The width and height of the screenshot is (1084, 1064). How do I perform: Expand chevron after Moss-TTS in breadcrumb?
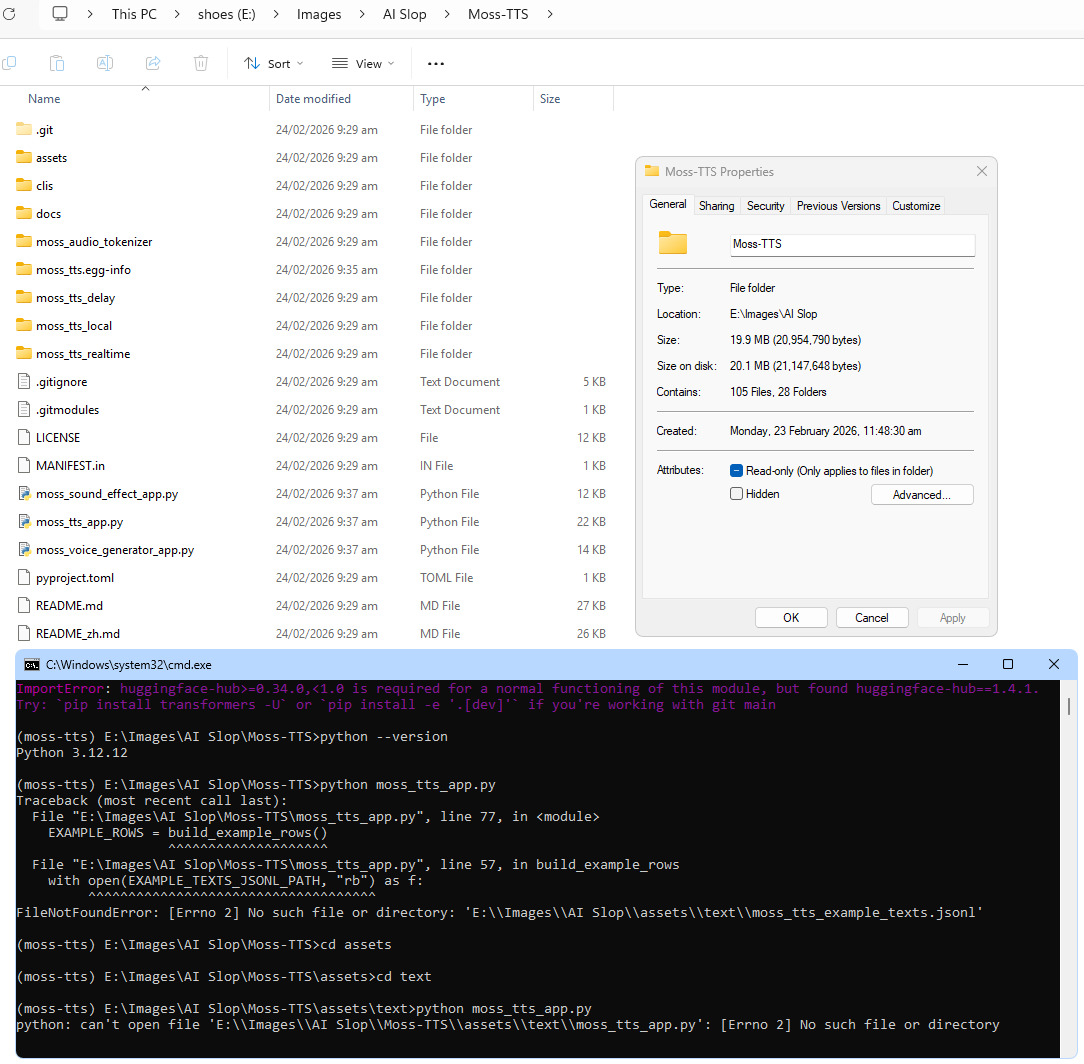click(550, 14)
